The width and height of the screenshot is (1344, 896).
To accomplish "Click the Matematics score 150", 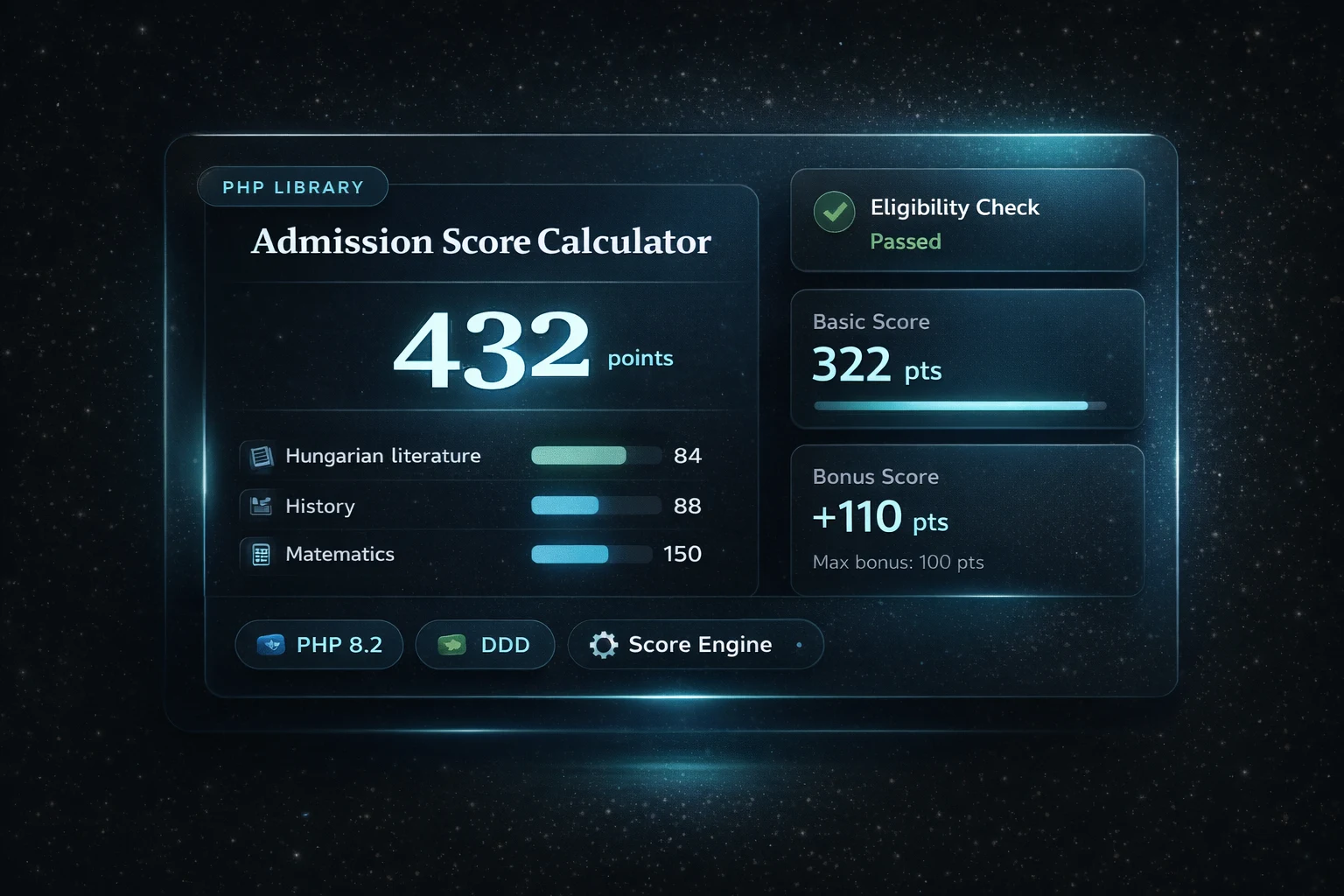I will pos(682,554).
